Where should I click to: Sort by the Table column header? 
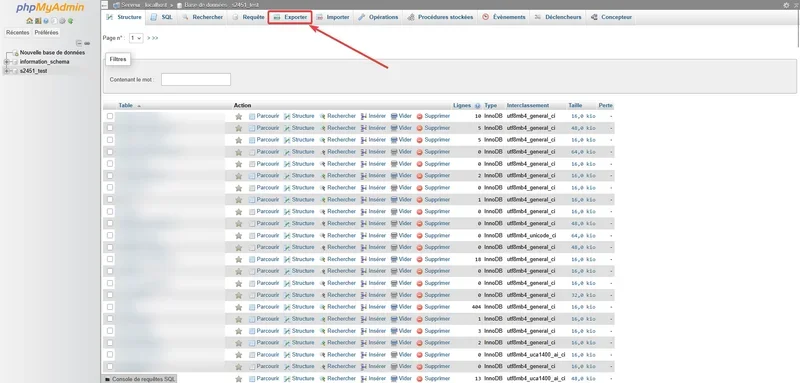tap(126, 106)
